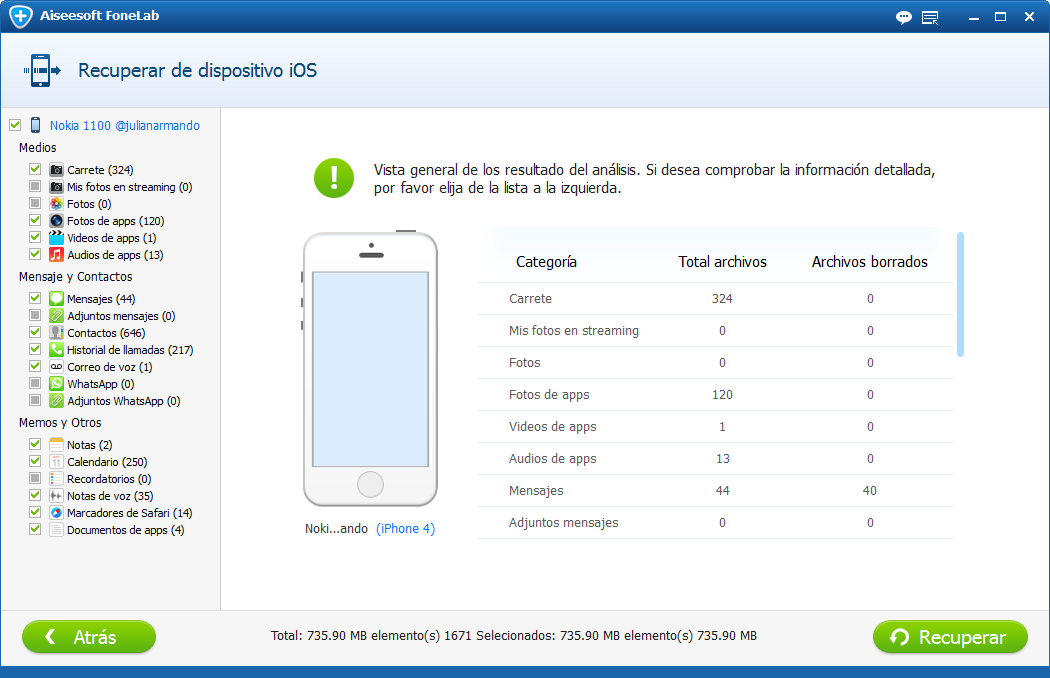Click the Mensajes bubble icon
This screenshot has width=1050, height=678.
tap(56, 299)
